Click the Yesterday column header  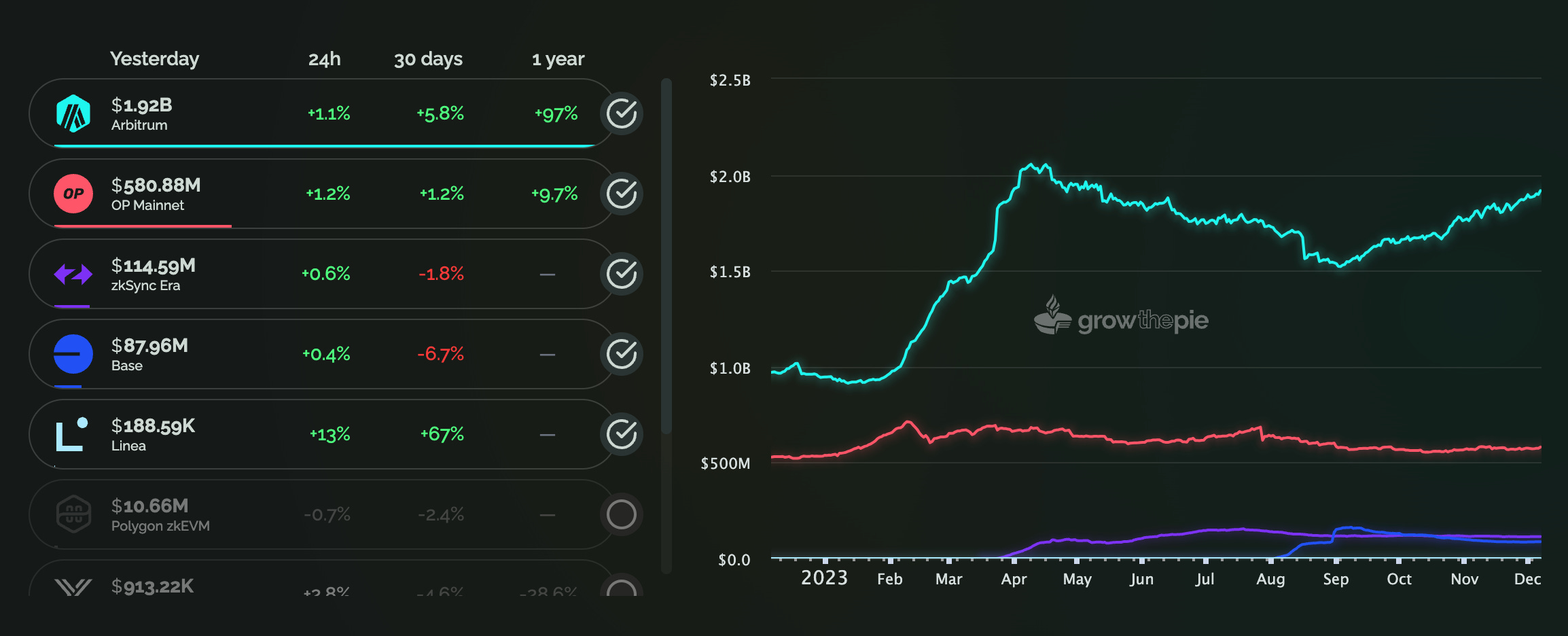155,59
